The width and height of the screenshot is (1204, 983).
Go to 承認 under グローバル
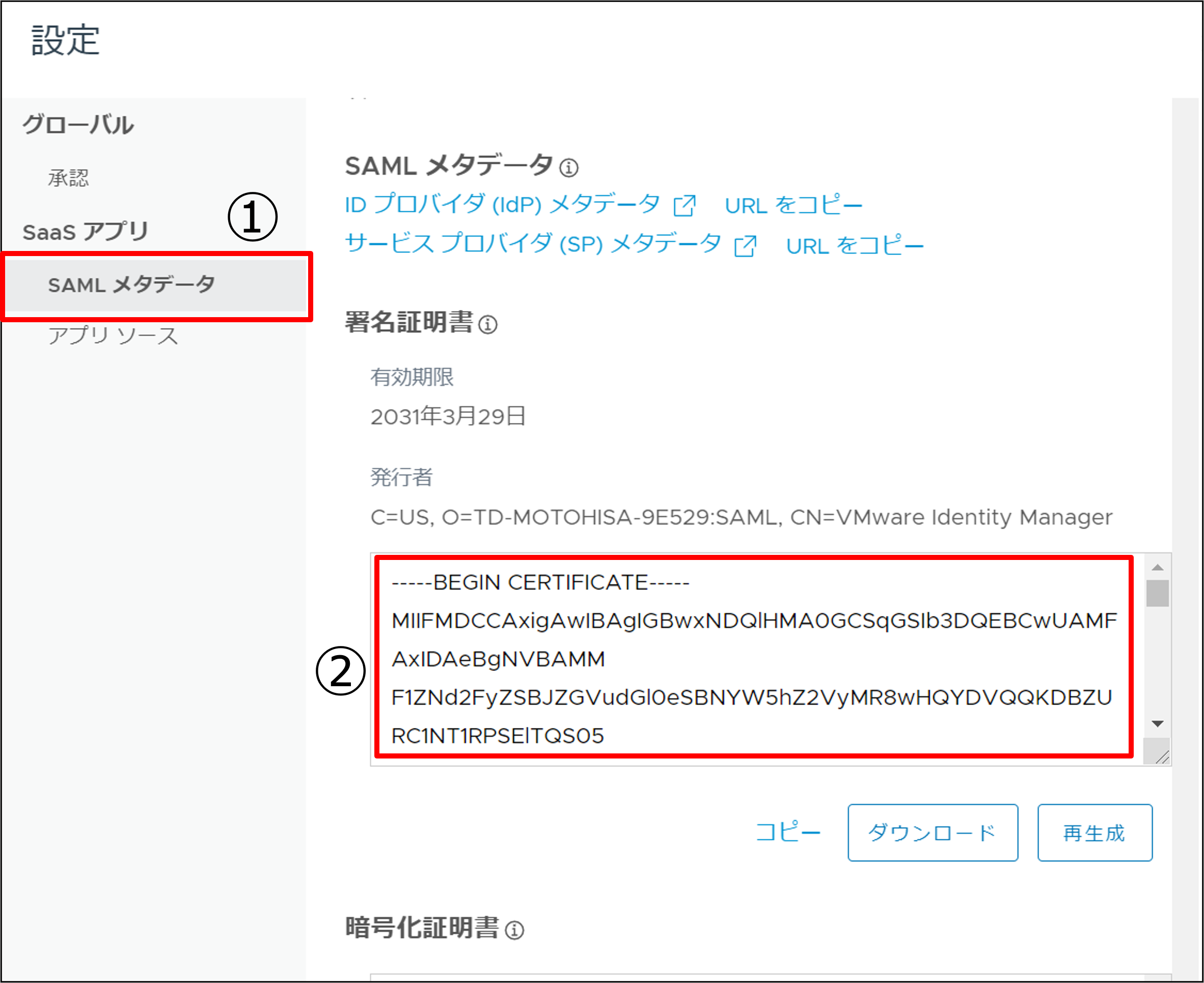pyautogui.click(x=69, y=178)
